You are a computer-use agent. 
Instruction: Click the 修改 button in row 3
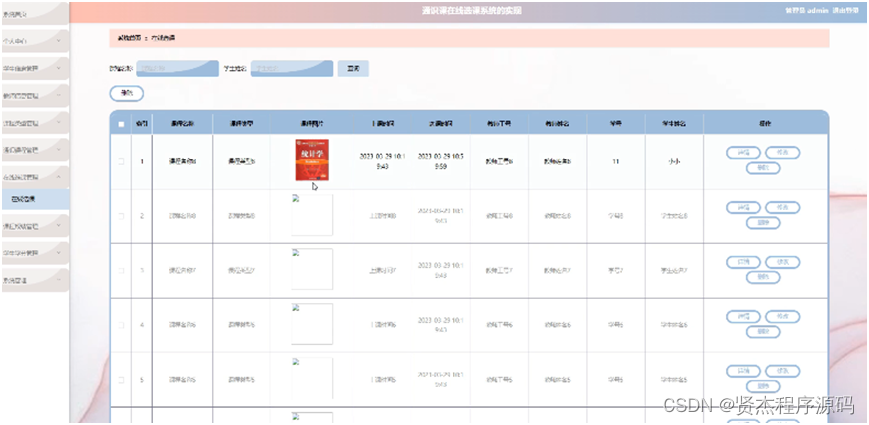point(783,263)
